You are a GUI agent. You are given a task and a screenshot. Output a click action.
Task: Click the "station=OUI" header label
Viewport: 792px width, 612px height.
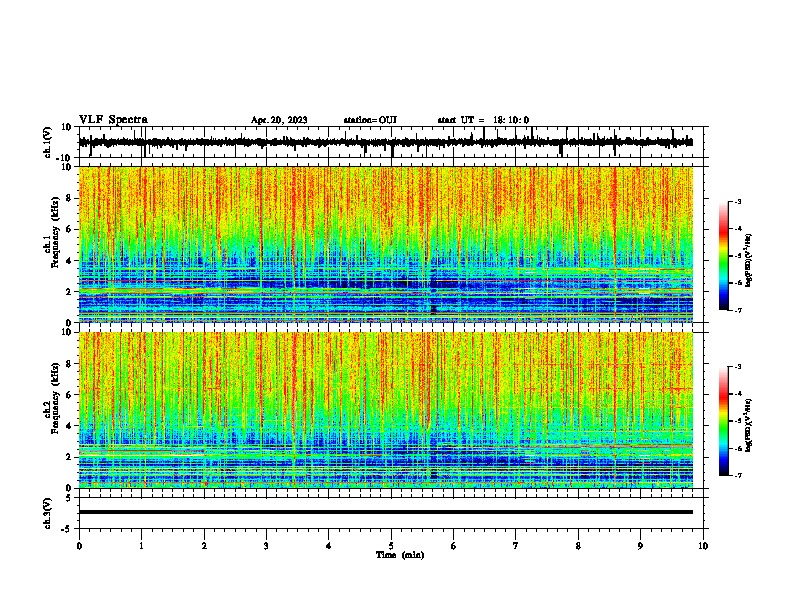coord(370,120)
